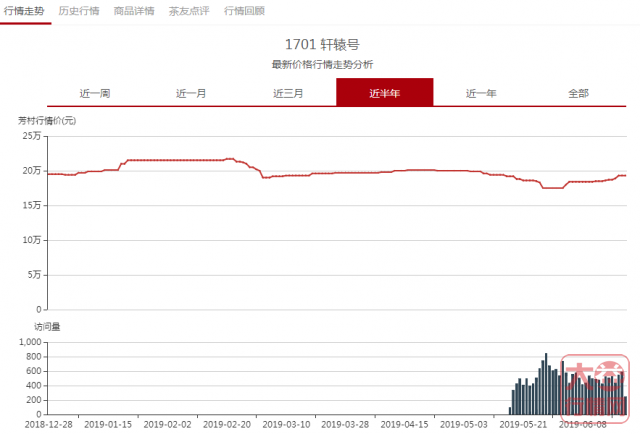Image resolution: width=640 pixels, height=434 pixels.
Task: Click the 最新价格行情走势分析 subtitle
Action: (x=322, y=65)
